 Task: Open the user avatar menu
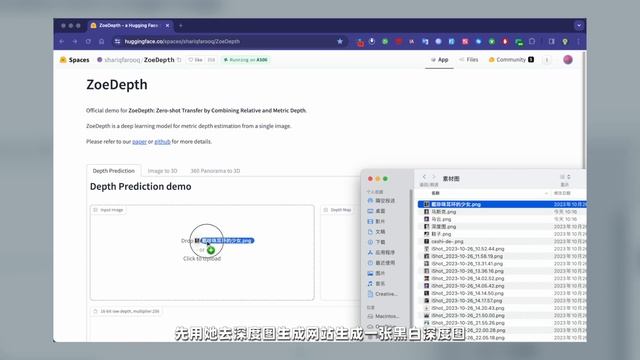(568, 60)
